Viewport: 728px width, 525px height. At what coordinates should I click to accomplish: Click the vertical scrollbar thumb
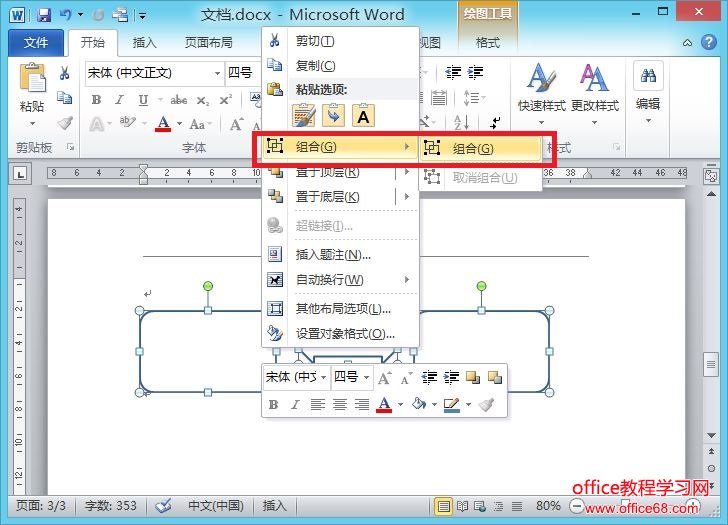tap(711, 364)
